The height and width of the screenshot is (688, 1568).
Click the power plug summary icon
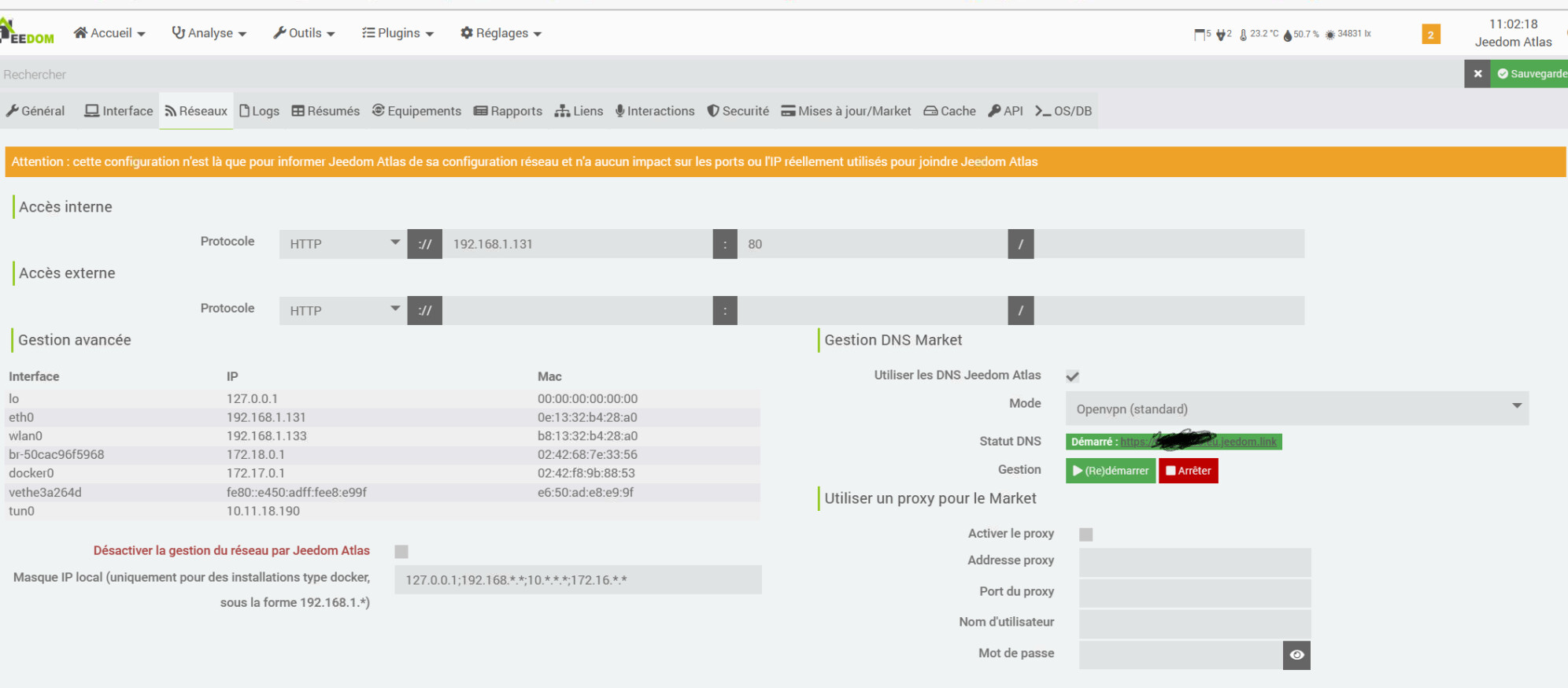(x=1221, y=35)
